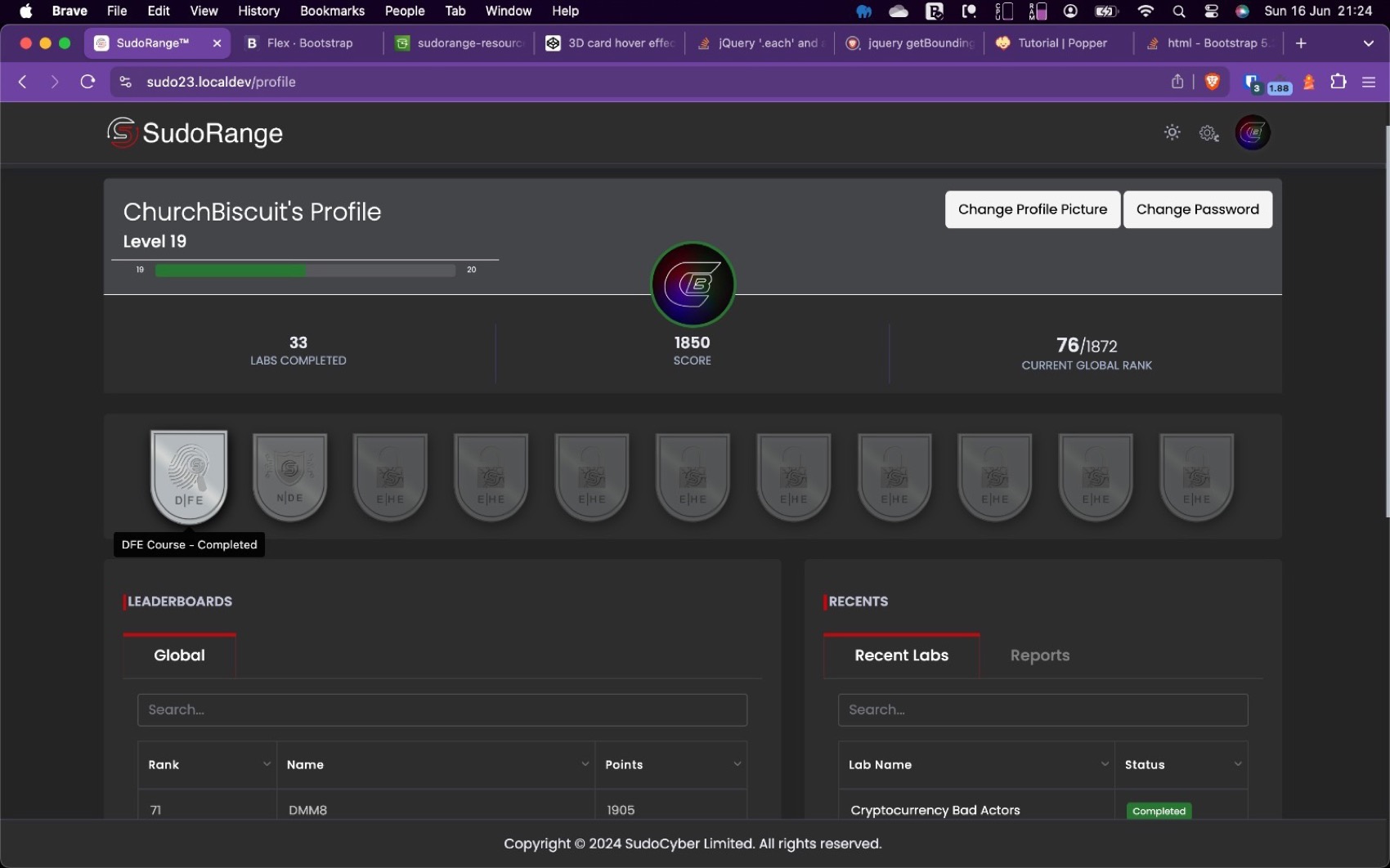Click the share icon in the address bar

click(1177, 81)
